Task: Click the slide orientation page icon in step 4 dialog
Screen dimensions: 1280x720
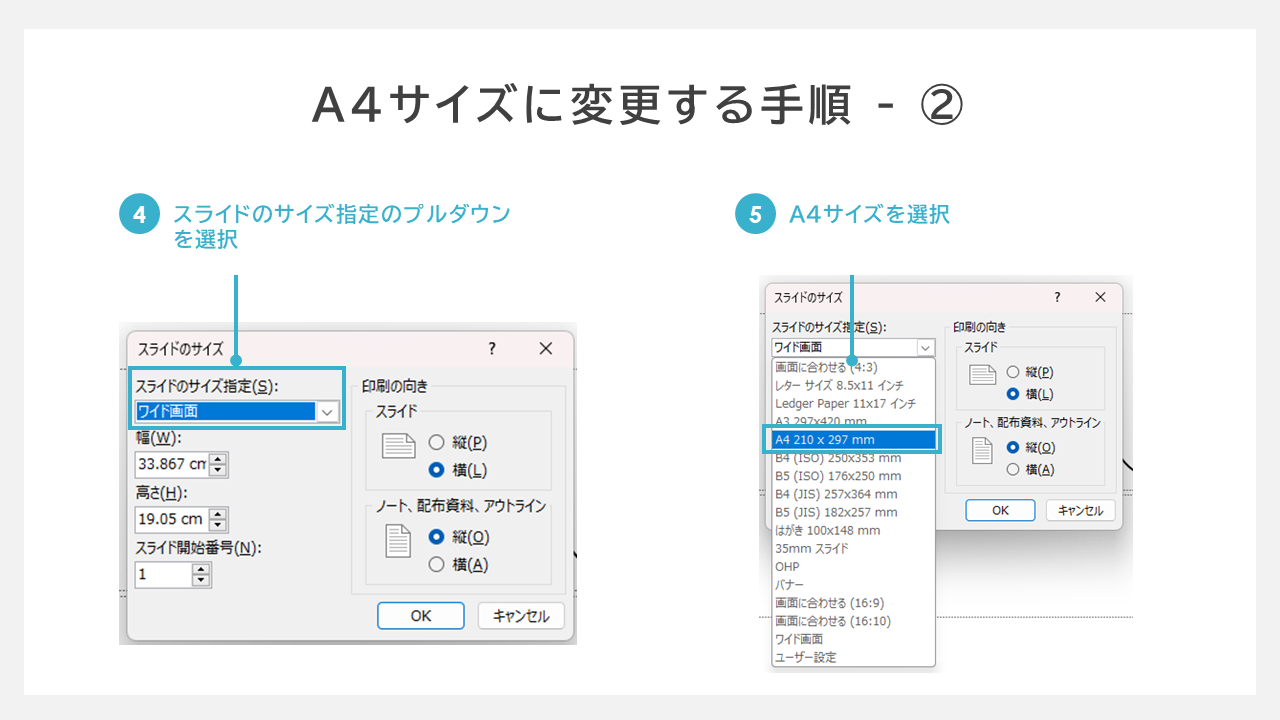Action: pos(398,447)
